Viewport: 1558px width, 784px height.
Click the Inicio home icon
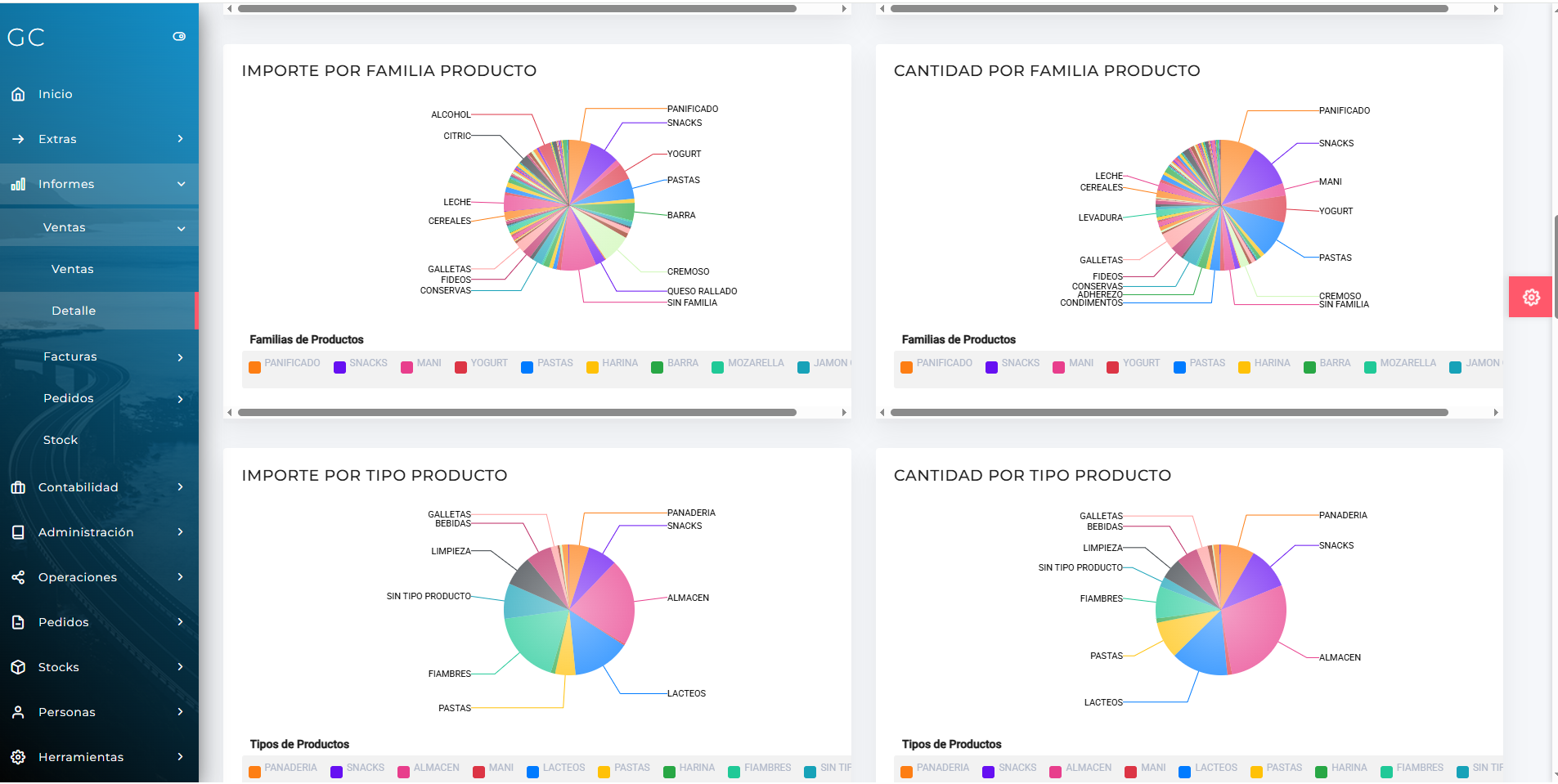19,93
